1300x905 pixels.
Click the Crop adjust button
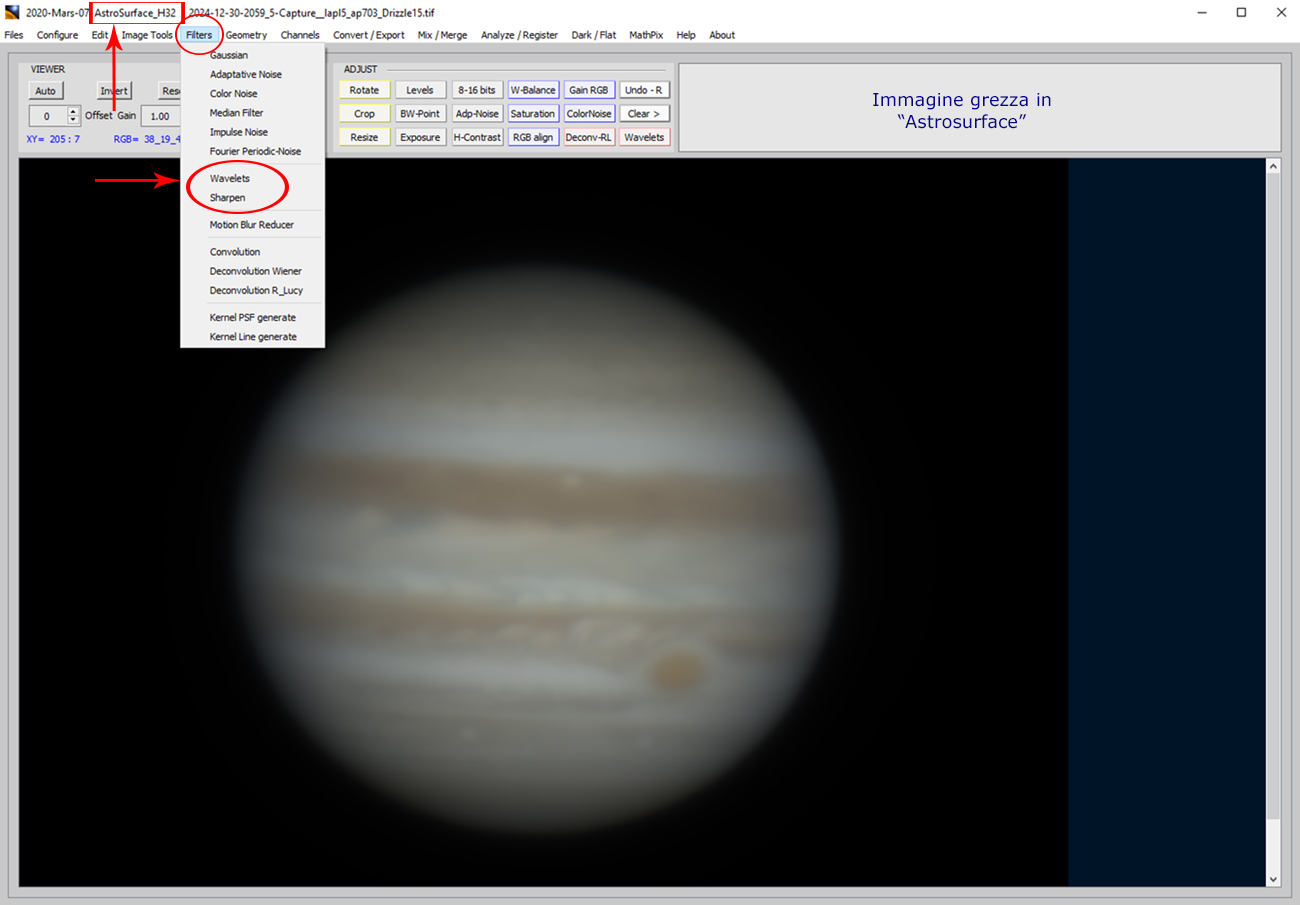point(364,114)
